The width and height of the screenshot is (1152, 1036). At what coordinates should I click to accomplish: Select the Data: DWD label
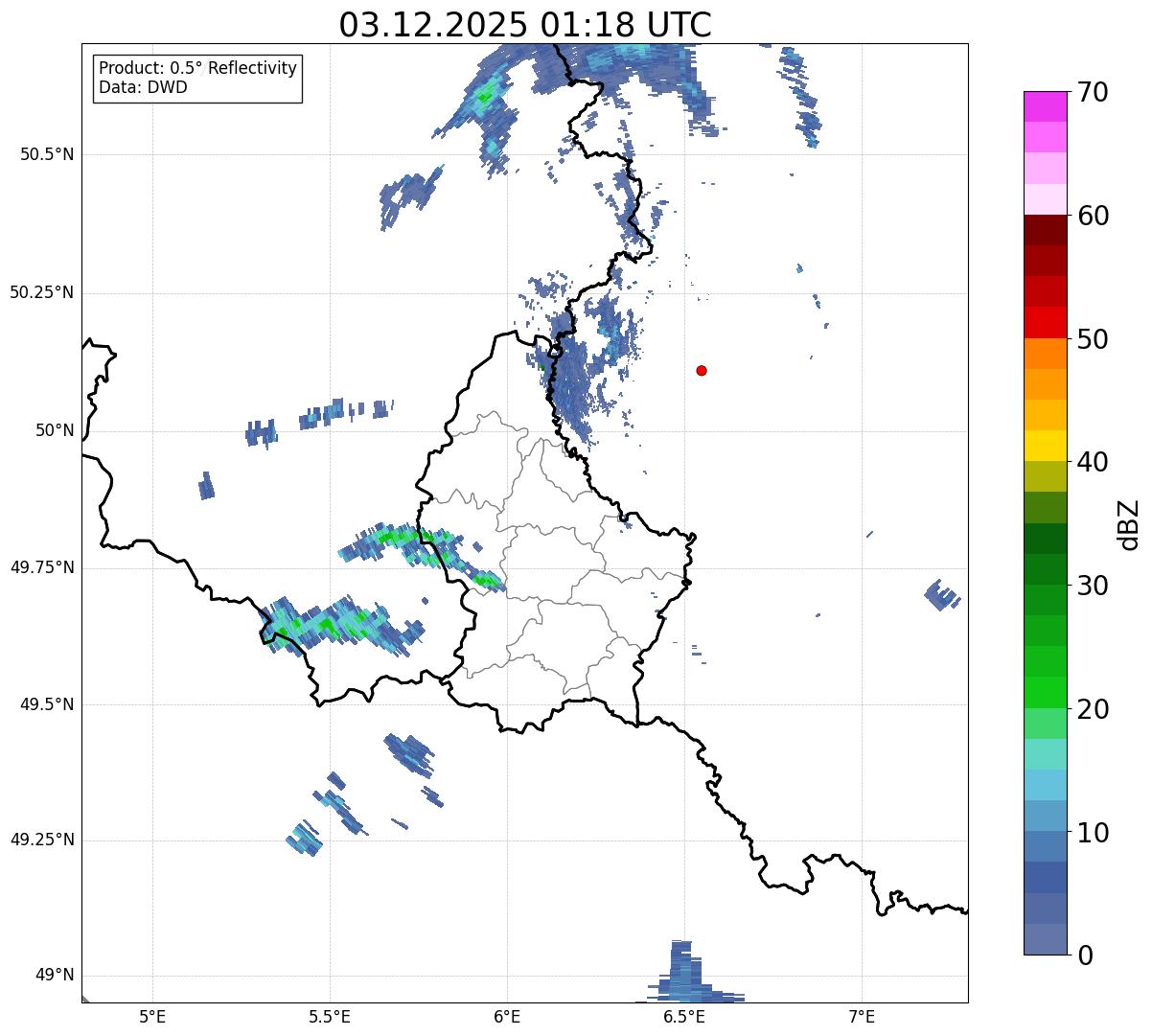point(143,87)
